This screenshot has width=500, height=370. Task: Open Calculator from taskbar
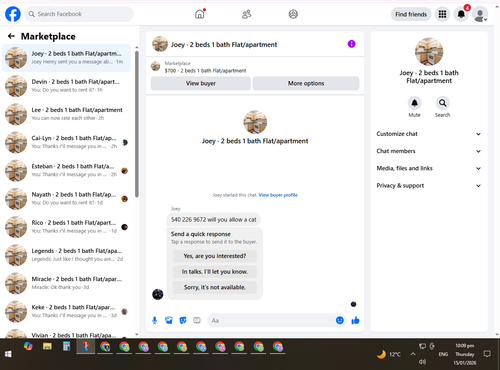pyautogui.click(x=66, y=347)
